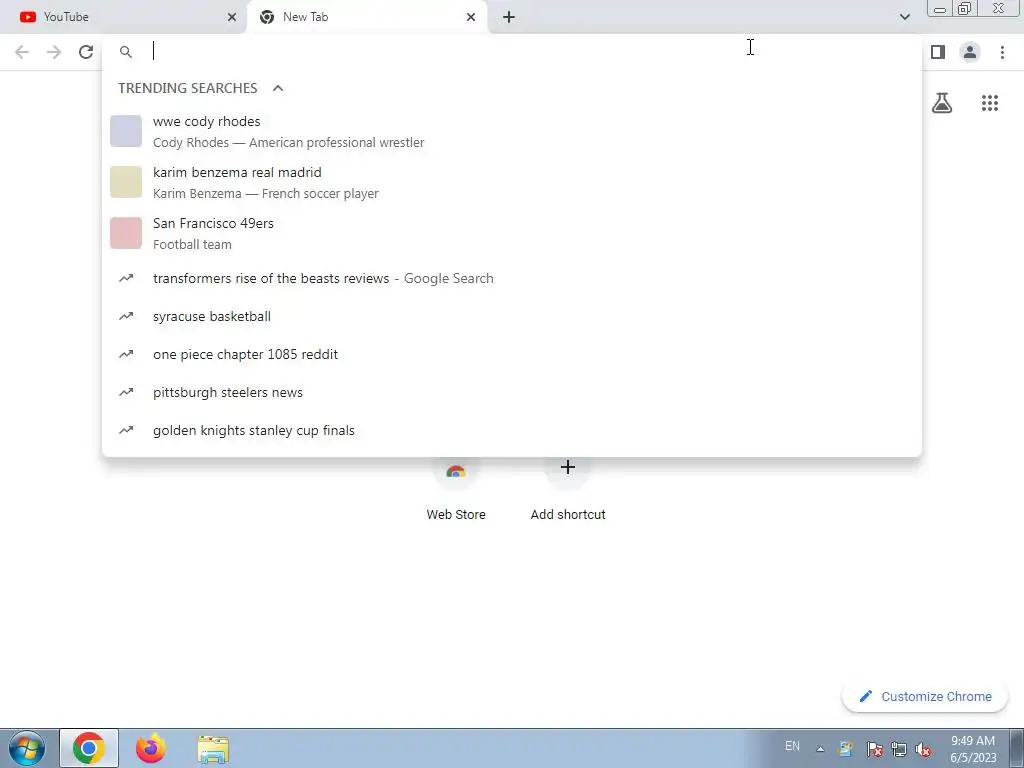Open the Windows Start menu

pyautogui.click(x=27, y=748)
